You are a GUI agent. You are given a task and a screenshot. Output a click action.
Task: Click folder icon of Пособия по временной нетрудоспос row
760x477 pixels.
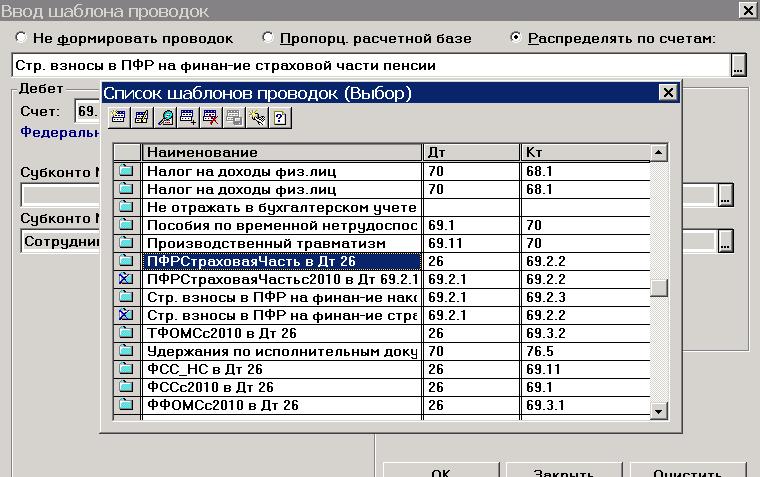tap(127, 225)
